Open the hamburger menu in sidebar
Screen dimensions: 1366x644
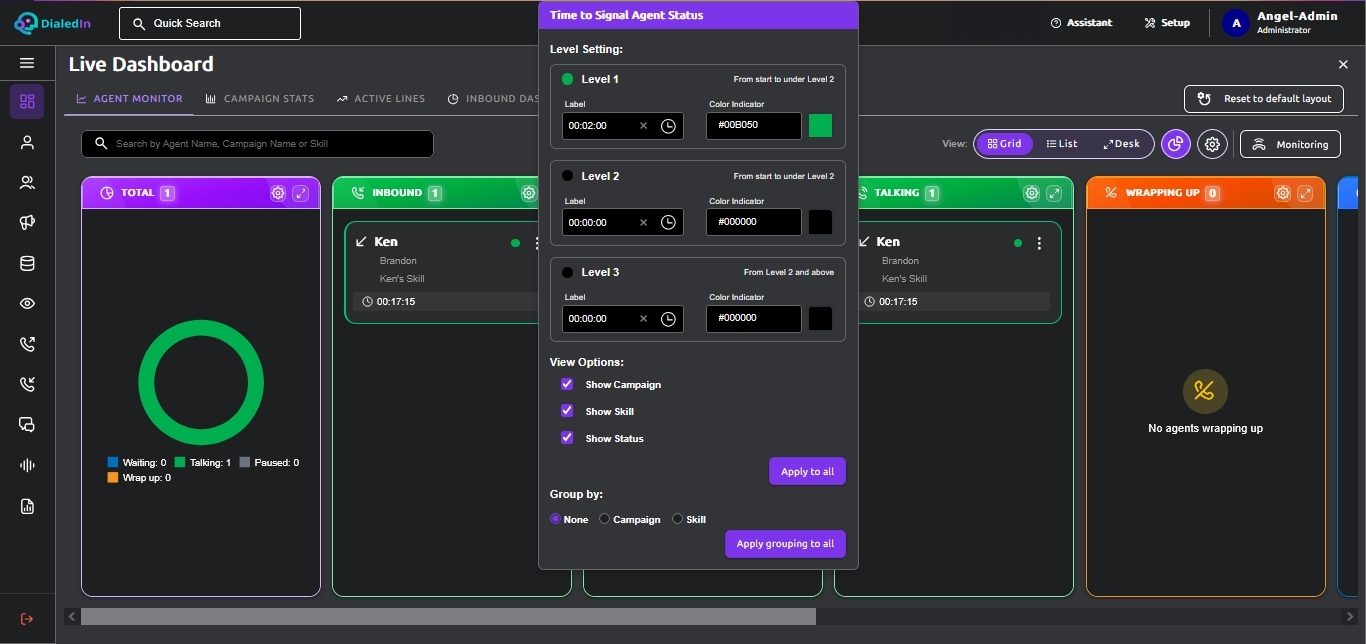pos(27,63)
